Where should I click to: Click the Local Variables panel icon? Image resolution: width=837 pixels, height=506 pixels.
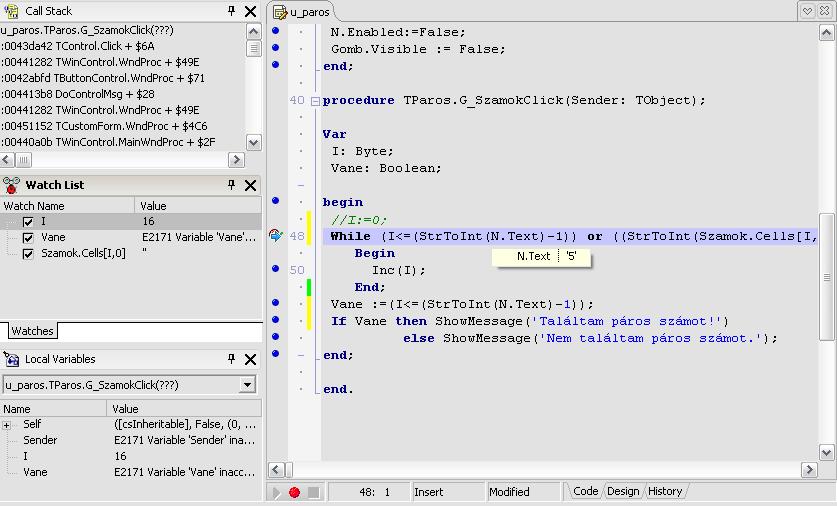[11, 359]
